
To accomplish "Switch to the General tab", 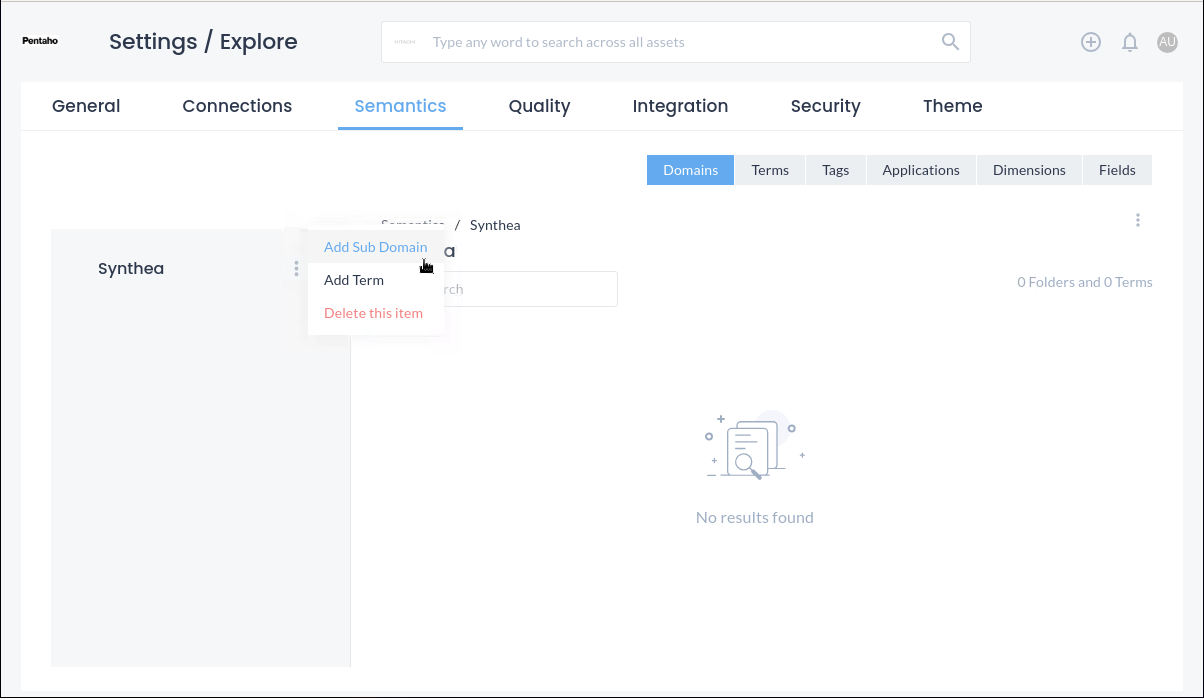I will 86,106.
